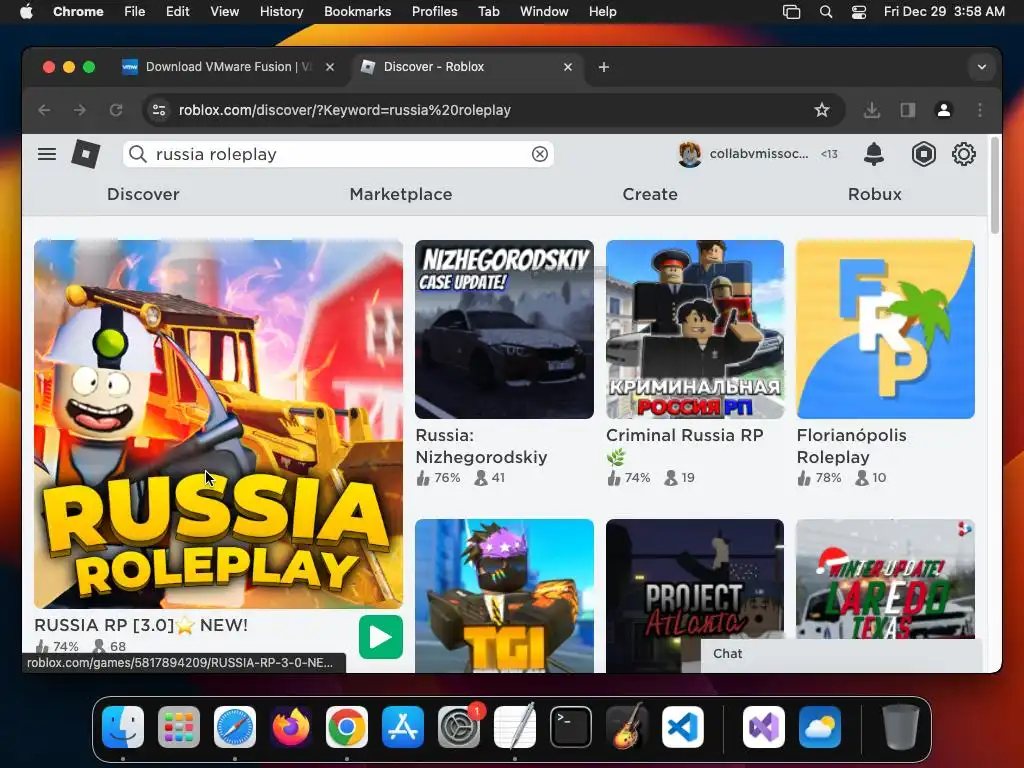Click the Roblox logo home icon

pyautogui.click(x=86, y=154)
